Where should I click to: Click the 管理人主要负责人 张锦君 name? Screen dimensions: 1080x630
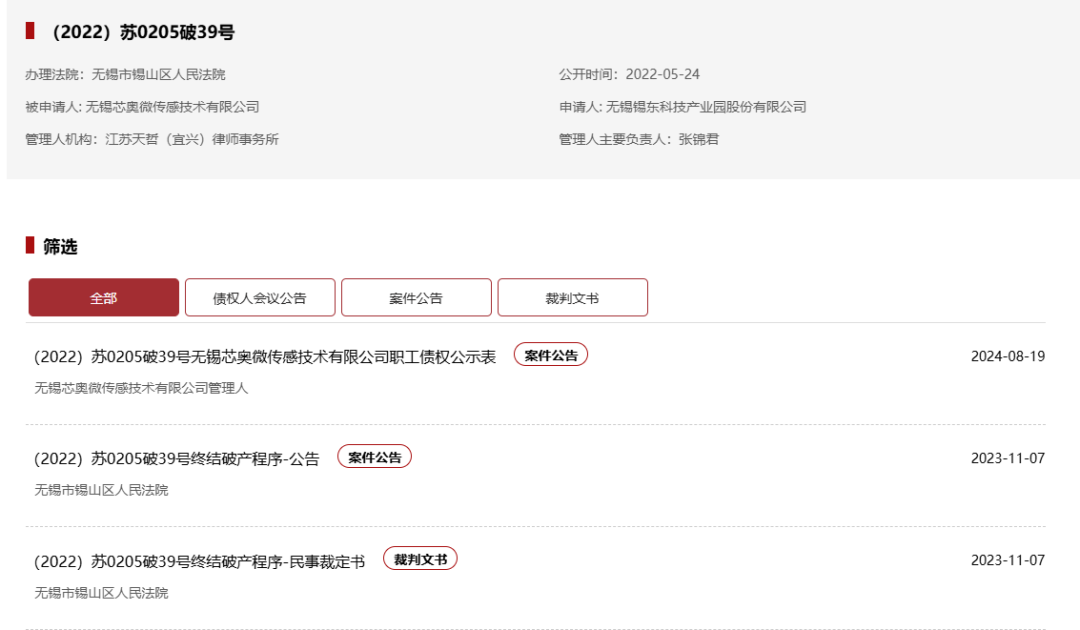(x=698, y=139)
